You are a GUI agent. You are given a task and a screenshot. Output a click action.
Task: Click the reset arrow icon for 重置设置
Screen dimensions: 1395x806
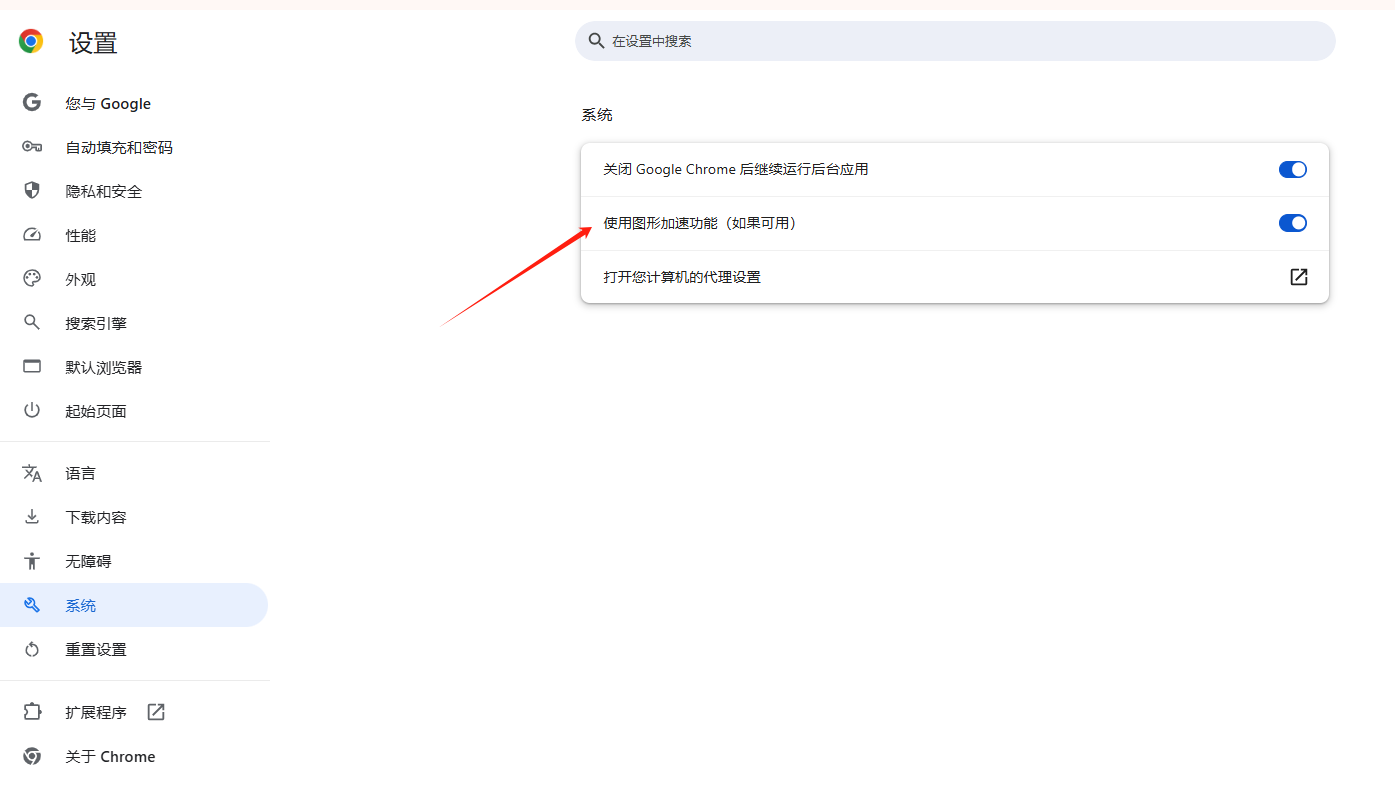tap(32, 649)
